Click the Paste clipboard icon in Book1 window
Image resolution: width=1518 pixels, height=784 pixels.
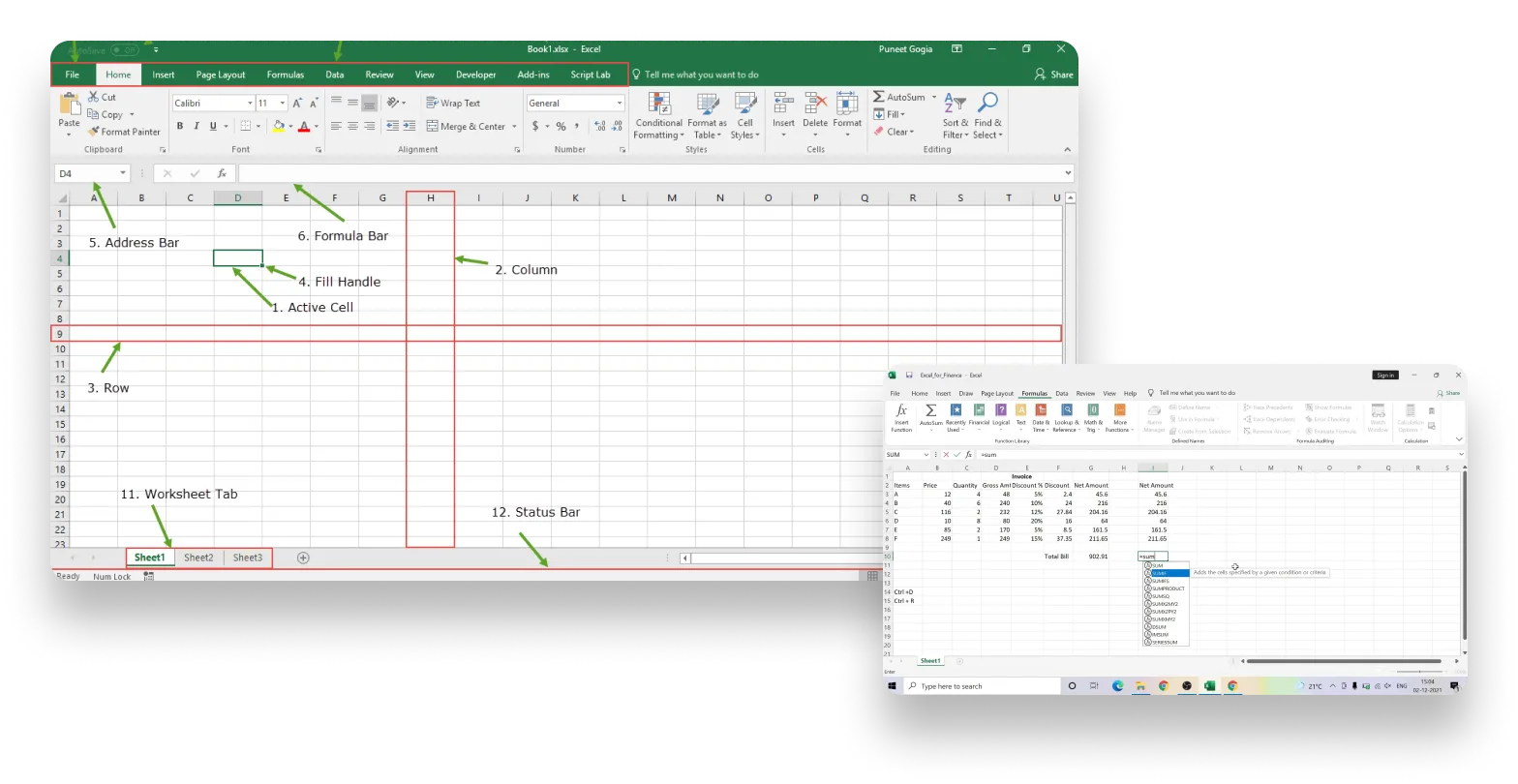tap(70, 105)
